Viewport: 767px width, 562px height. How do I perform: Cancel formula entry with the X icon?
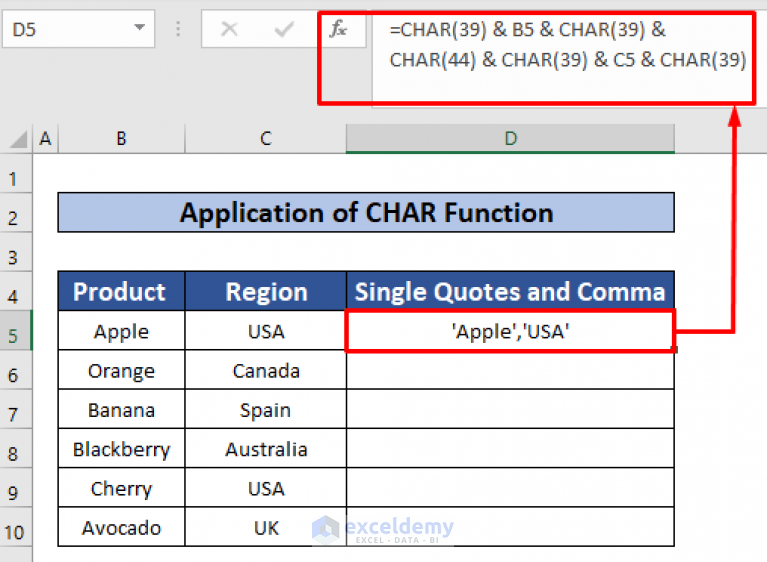pos(229,29)
